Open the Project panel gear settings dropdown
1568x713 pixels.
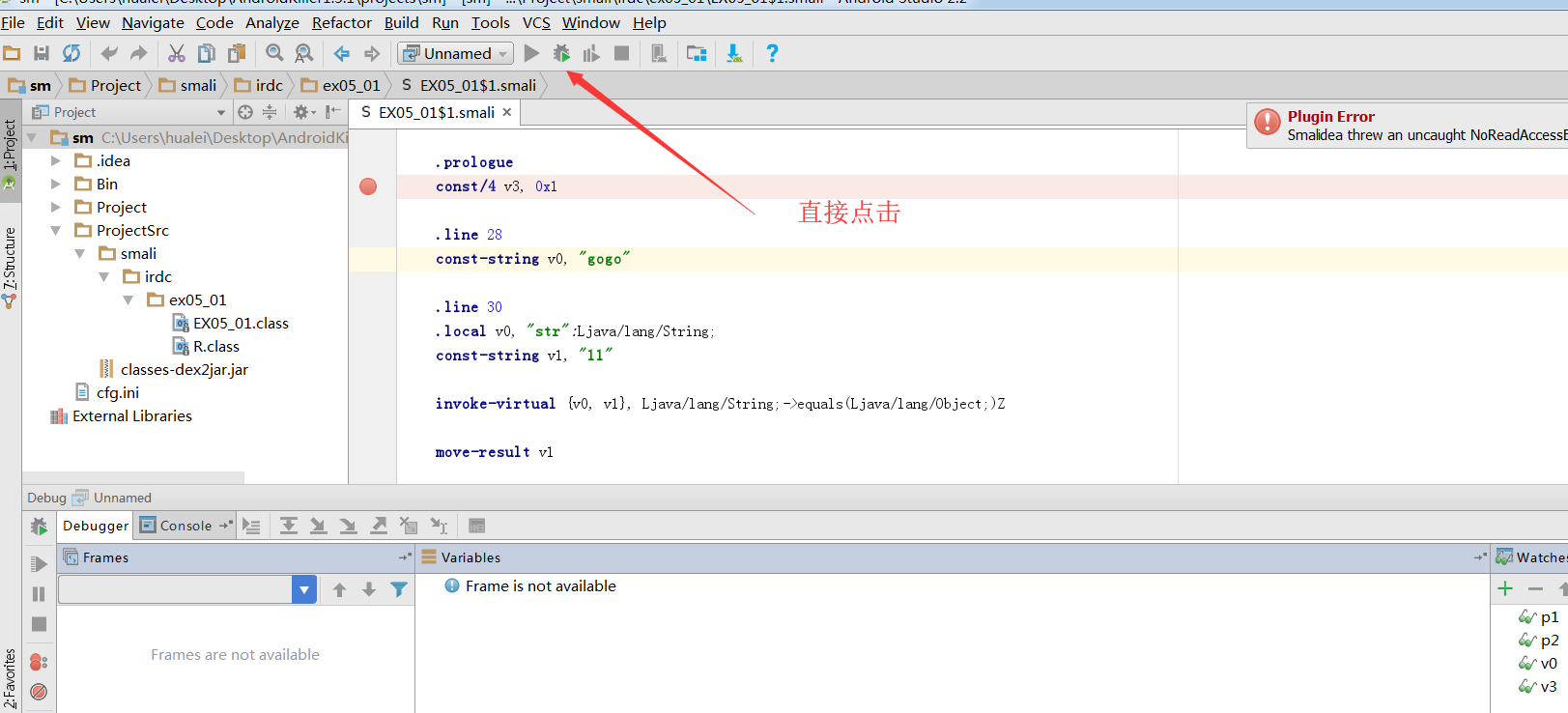pyautogui.click(x=304, y=112)
